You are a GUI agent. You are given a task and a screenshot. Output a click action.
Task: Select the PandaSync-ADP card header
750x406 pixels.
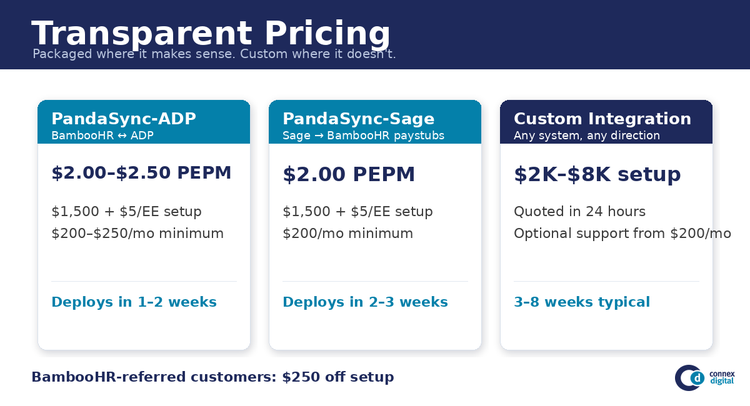(x=144, y=122)
